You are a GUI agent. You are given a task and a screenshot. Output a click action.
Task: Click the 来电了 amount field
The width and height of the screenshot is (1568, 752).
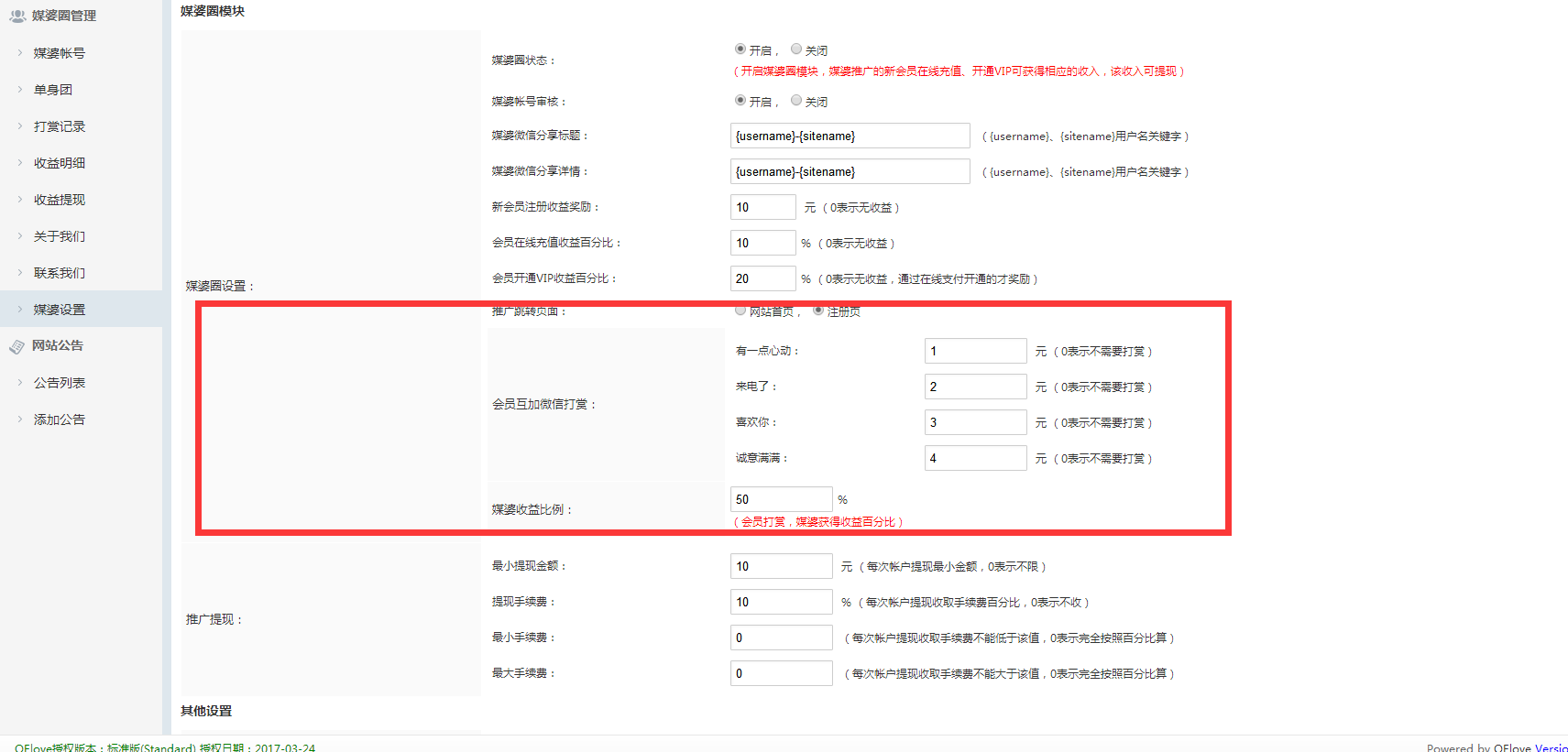coord(976,387)
